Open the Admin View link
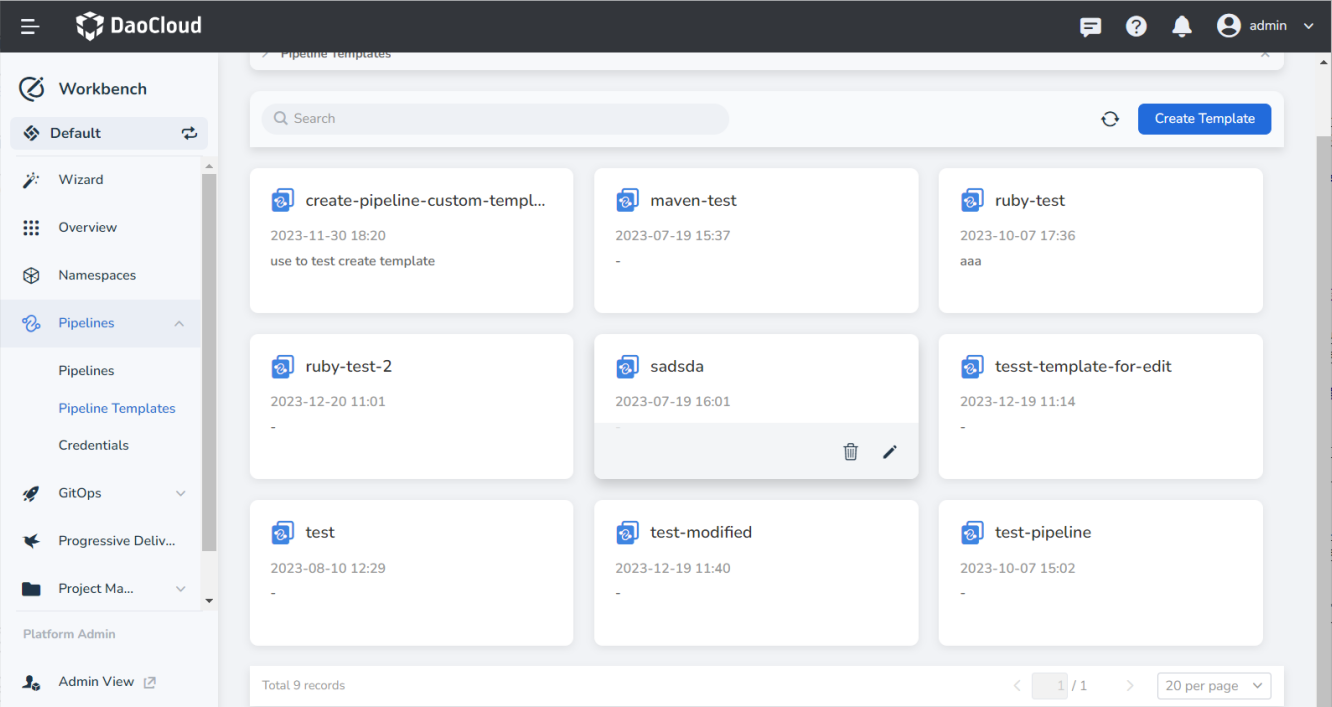 (x=96, y=682)
